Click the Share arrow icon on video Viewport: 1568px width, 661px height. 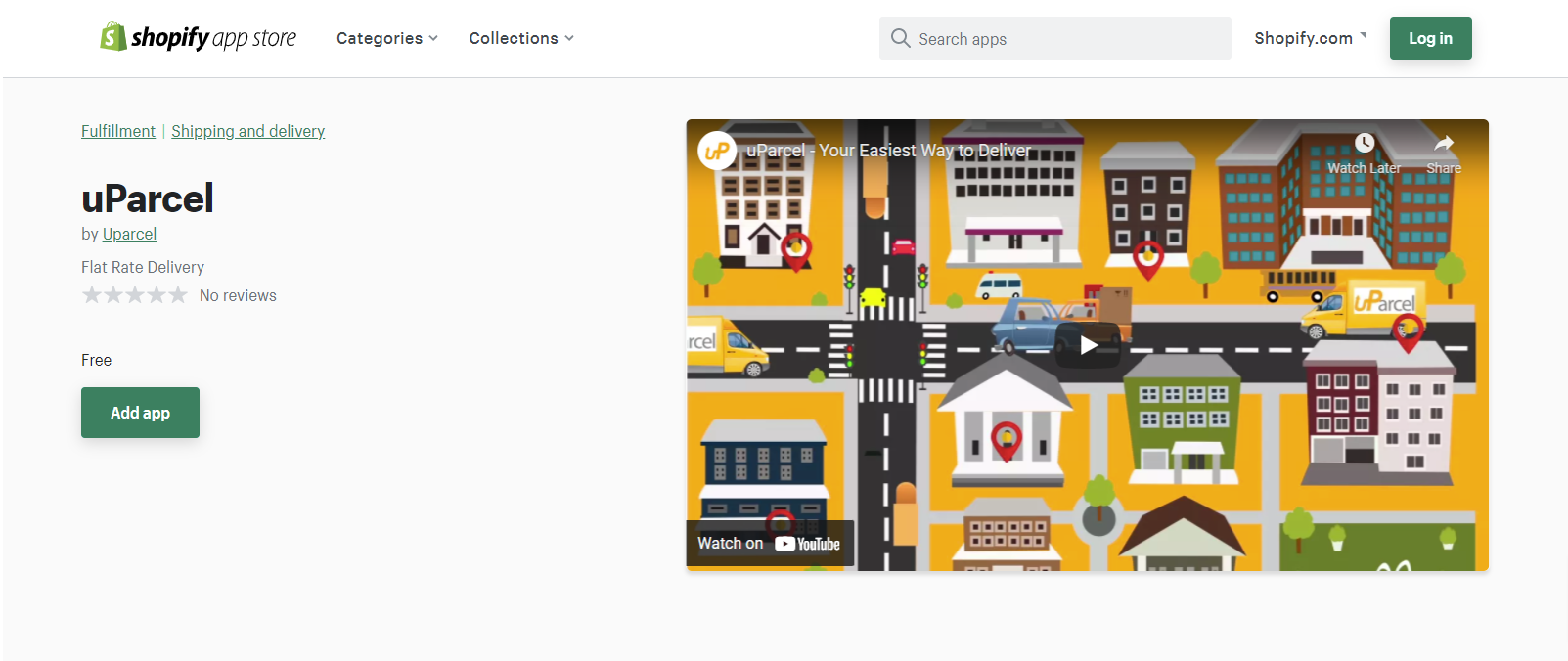tap(1443, 144)
